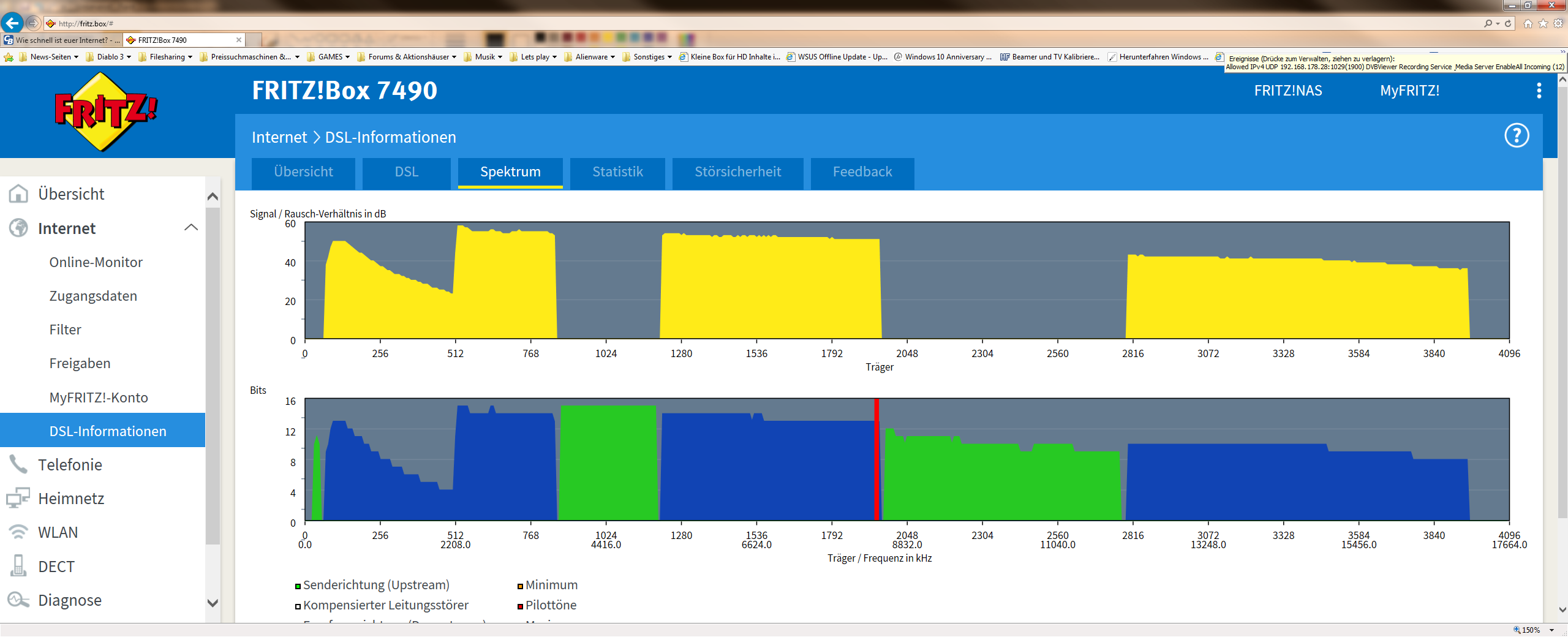The height and width of the screenshot is (637, 1568).
Task: Expand the Alienware favorites folder
Action: click(x=590, y=57)
